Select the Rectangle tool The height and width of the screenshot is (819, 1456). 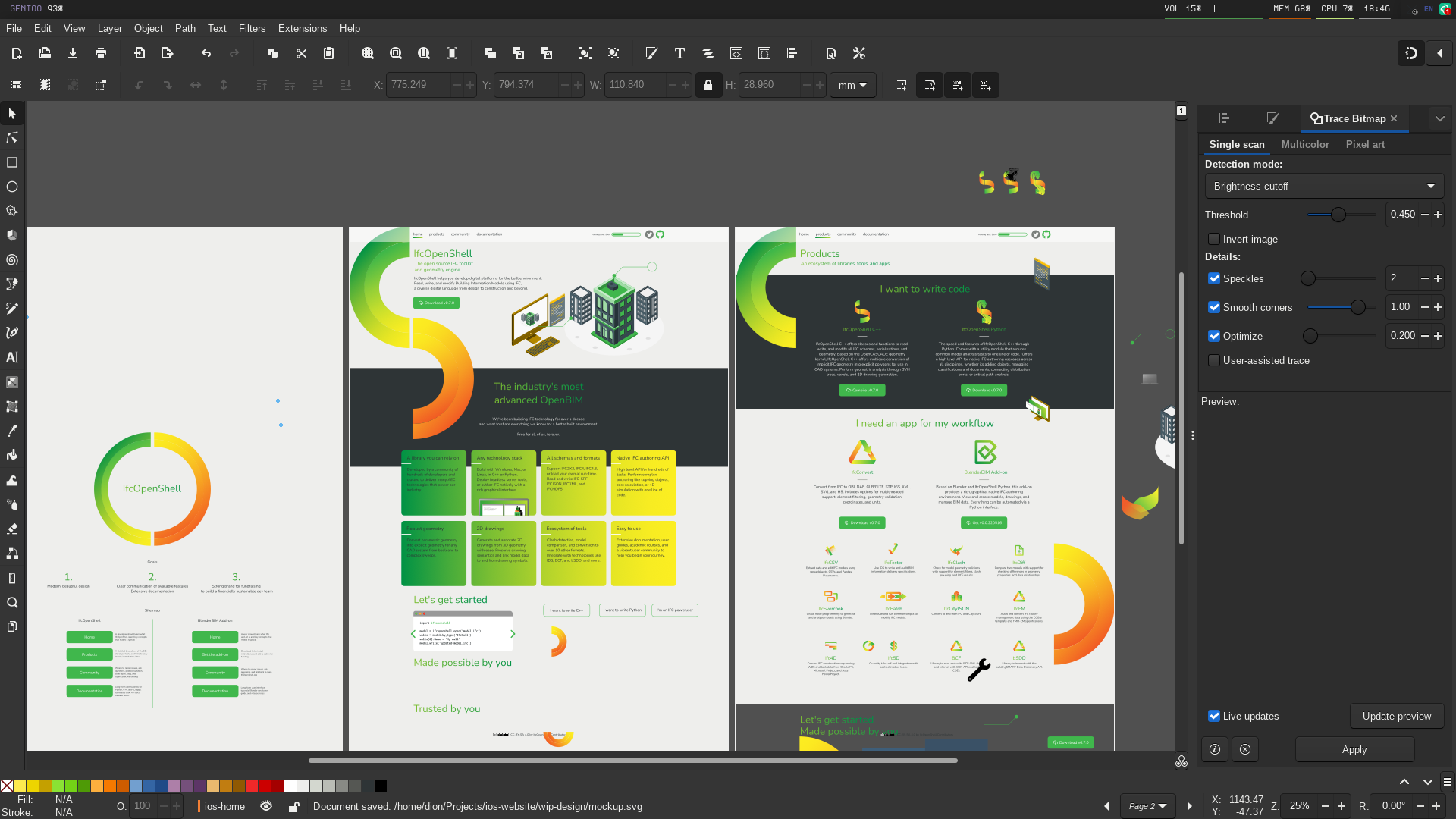pos(12,162)
